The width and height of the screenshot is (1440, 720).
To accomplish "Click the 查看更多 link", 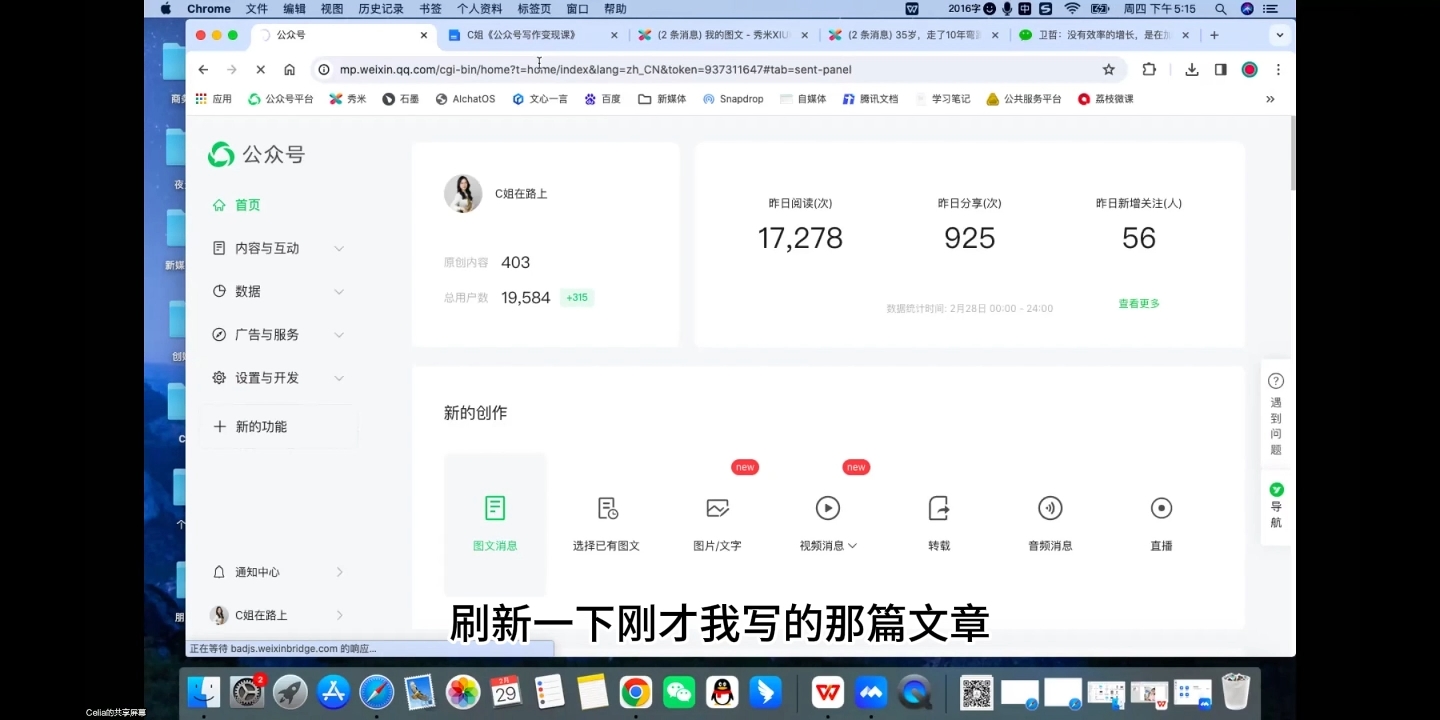I will point(1139,302).
